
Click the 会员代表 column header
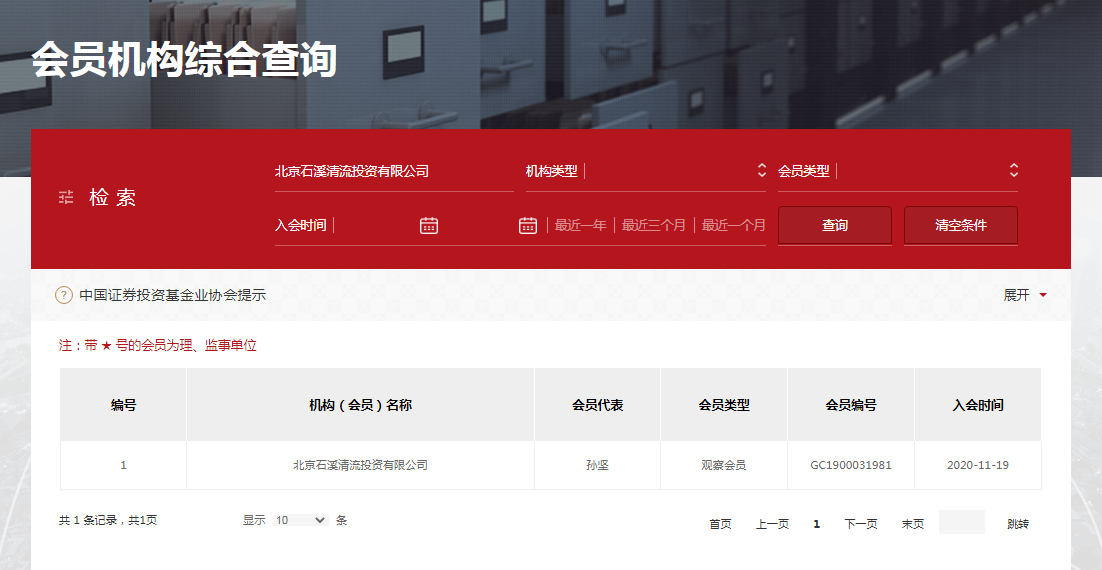(x=597, y=405)
